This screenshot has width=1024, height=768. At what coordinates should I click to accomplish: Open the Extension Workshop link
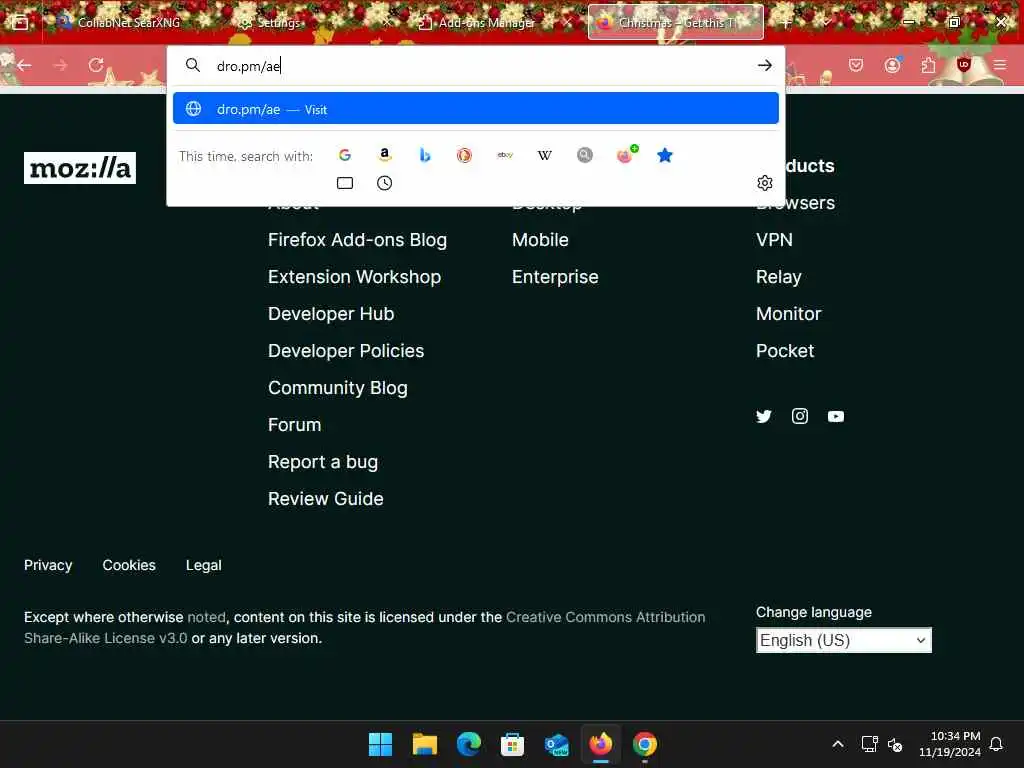[x=355, y=277]
